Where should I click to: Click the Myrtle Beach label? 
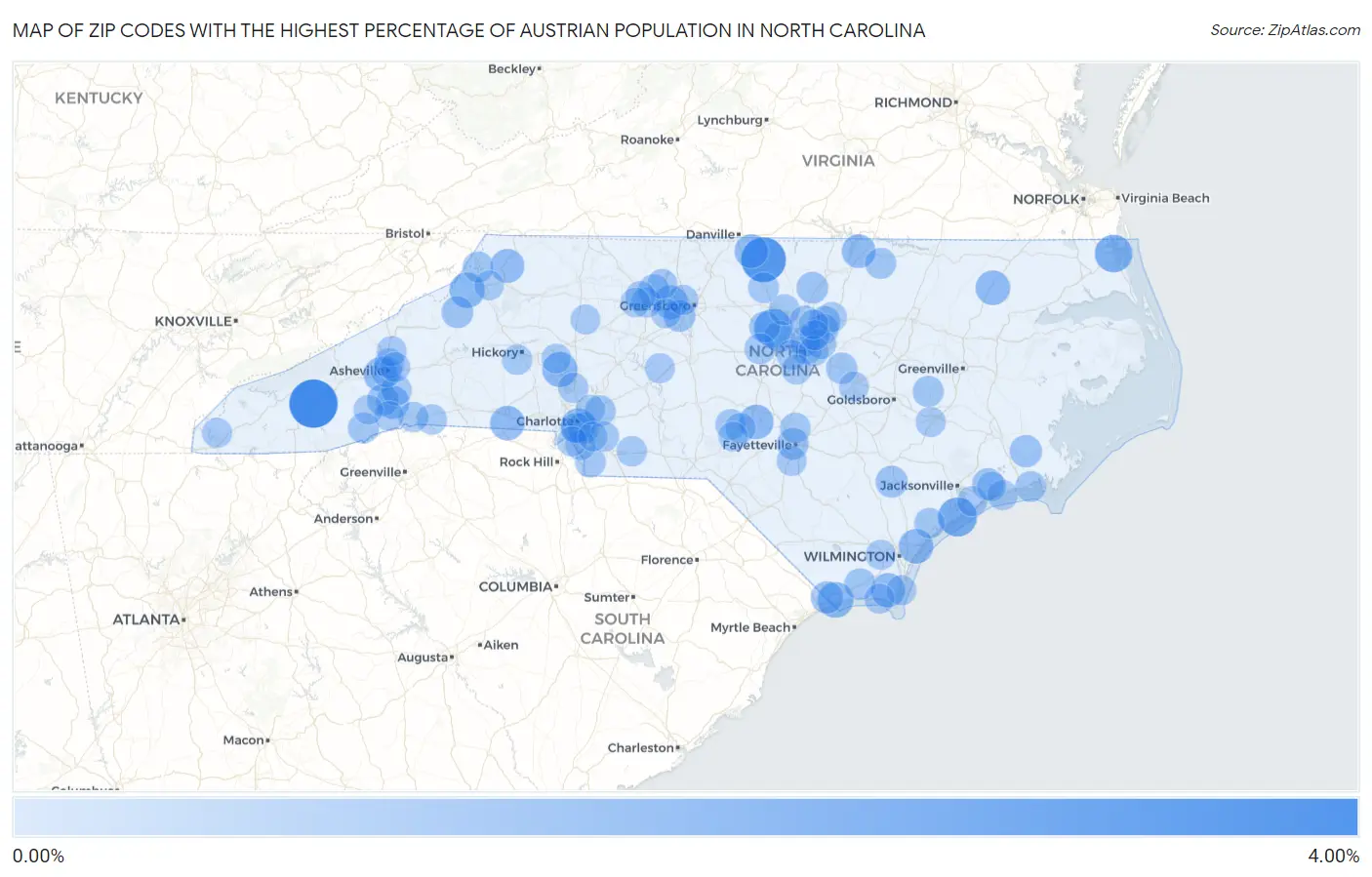750,627
